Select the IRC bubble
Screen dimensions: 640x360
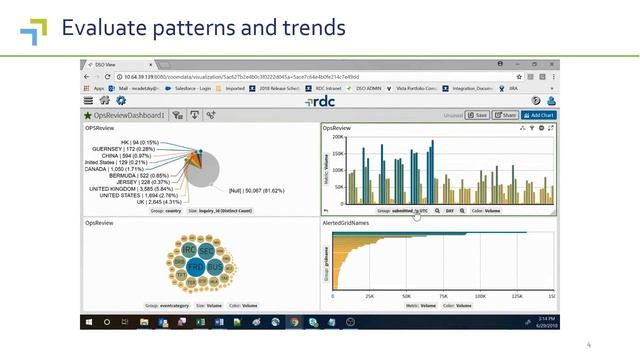[189, 250]
